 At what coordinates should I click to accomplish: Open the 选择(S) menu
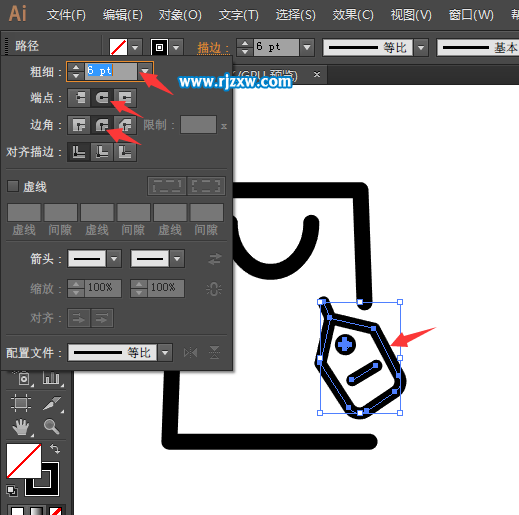coord(295,15)
